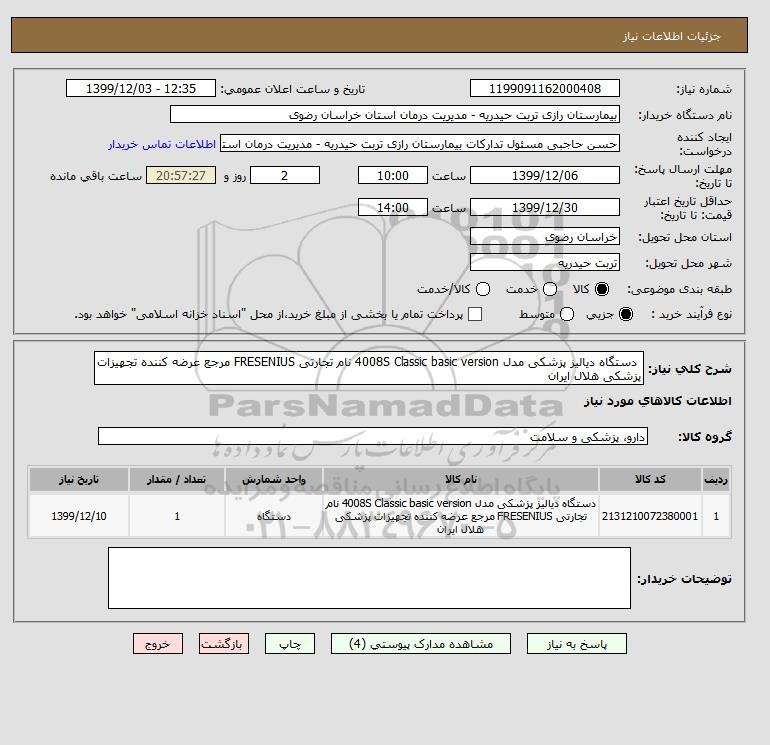The width and height of the screenshot is (770, 745).
Task: View attached documents (4) button
Action: point(421,644)
